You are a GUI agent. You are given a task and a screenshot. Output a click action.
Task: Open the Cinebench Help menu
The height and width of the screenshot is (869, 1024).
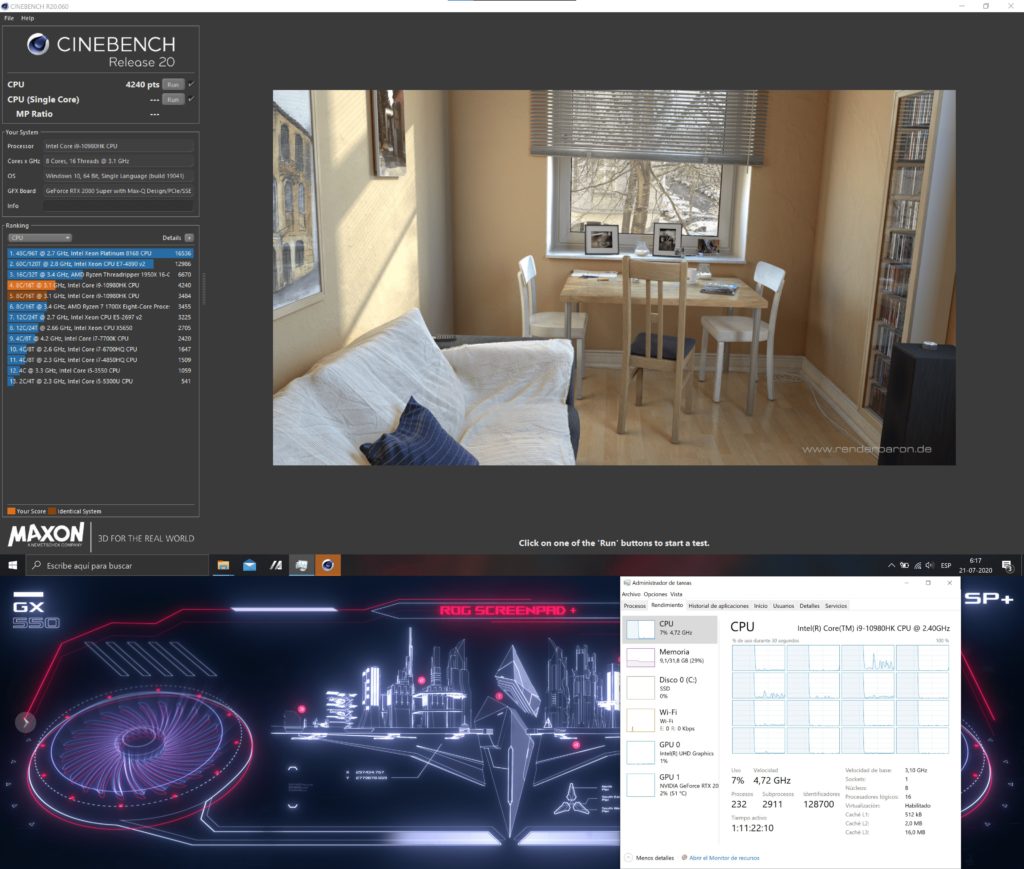coord(27,18)
